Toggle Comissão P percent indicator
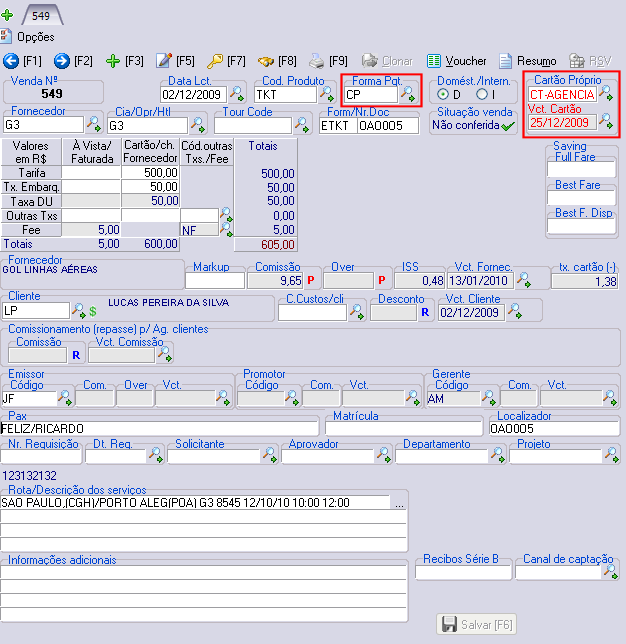 coord(311,281)
